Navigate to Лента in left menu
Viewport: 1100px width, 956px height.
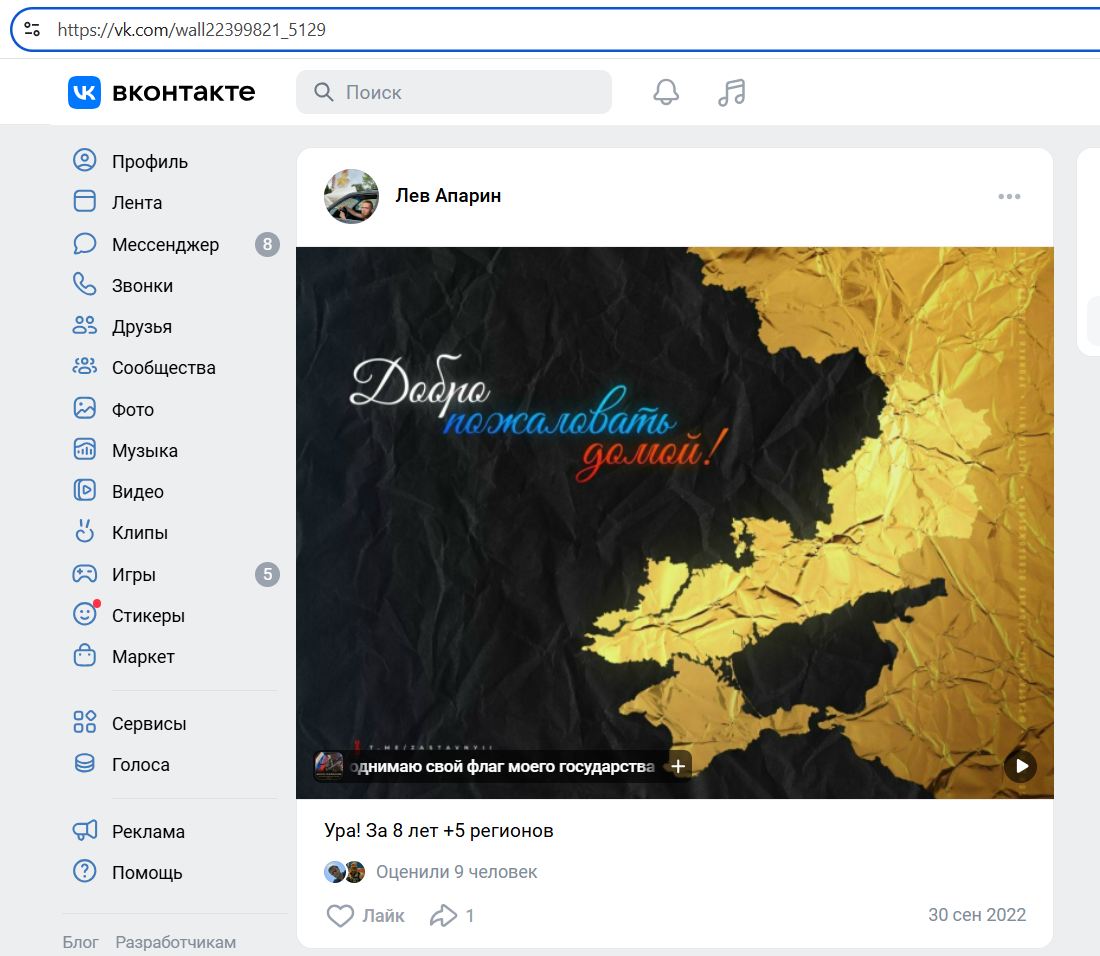click(136, 202)
